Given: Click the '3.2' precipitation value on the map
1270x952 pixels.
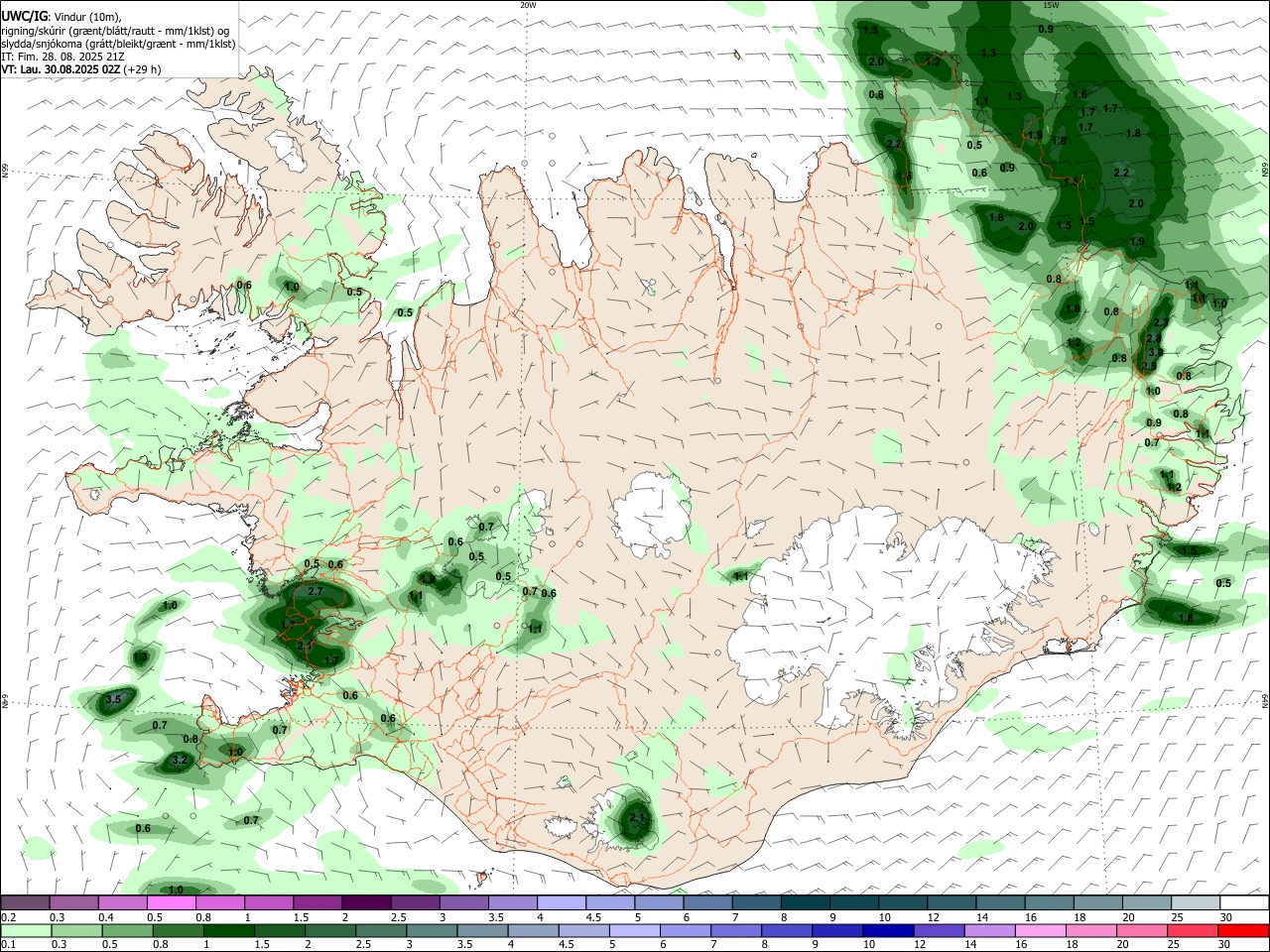Looking at the screenshot, I should click(180, 761).
